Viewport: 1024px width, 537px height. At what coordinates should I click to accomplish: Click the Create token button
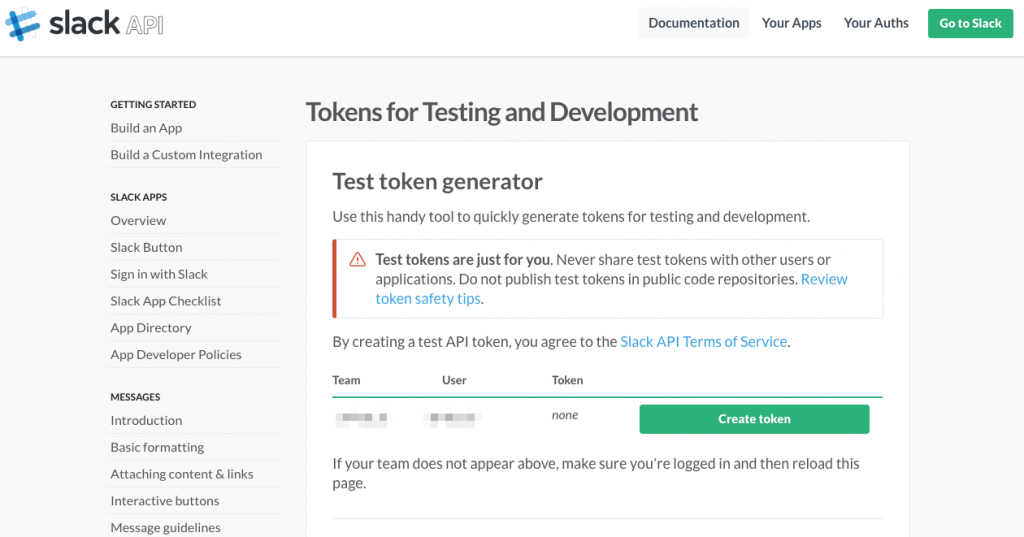tap(754, 419)
